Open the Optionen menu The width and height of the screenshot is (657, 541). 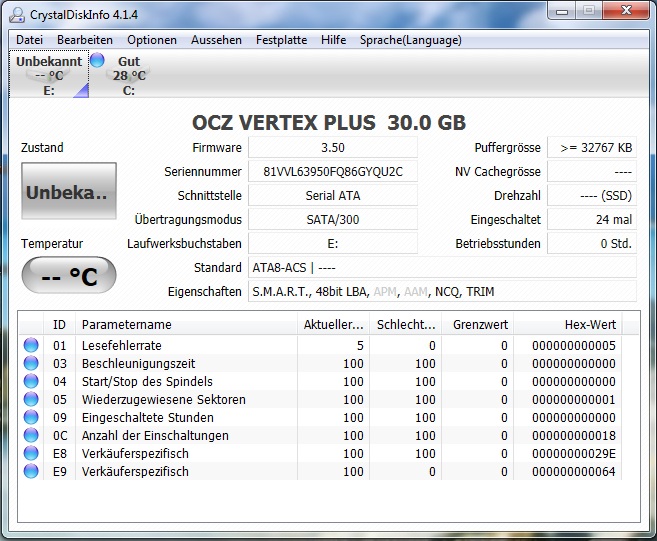click(x=152, y=40)
